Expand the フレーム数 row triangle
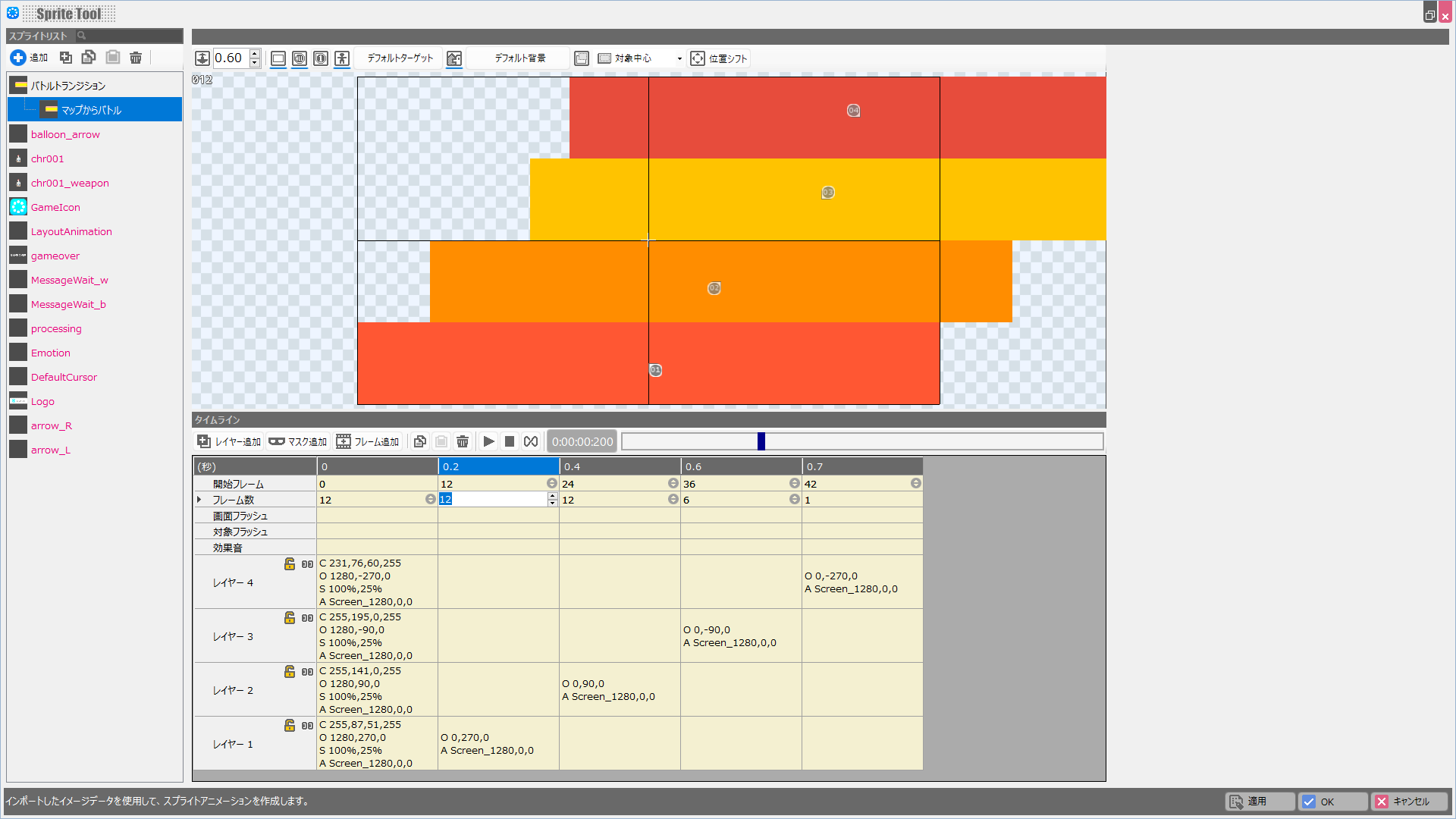This screenshot has height=819, width=1456. click(199, 500)
